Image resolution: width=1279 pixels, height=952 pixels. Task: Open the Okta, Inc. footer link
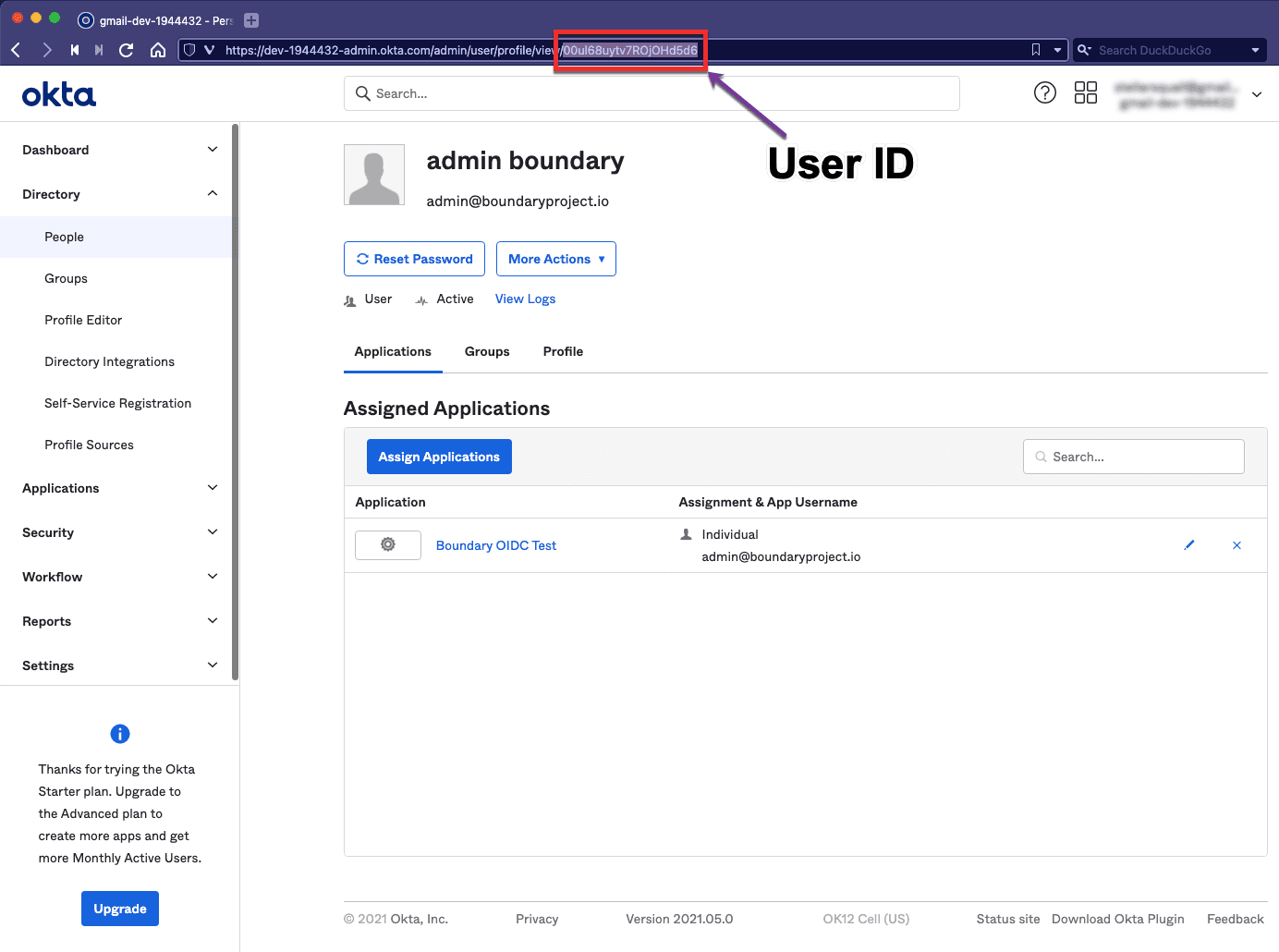[x=420, y=919]
